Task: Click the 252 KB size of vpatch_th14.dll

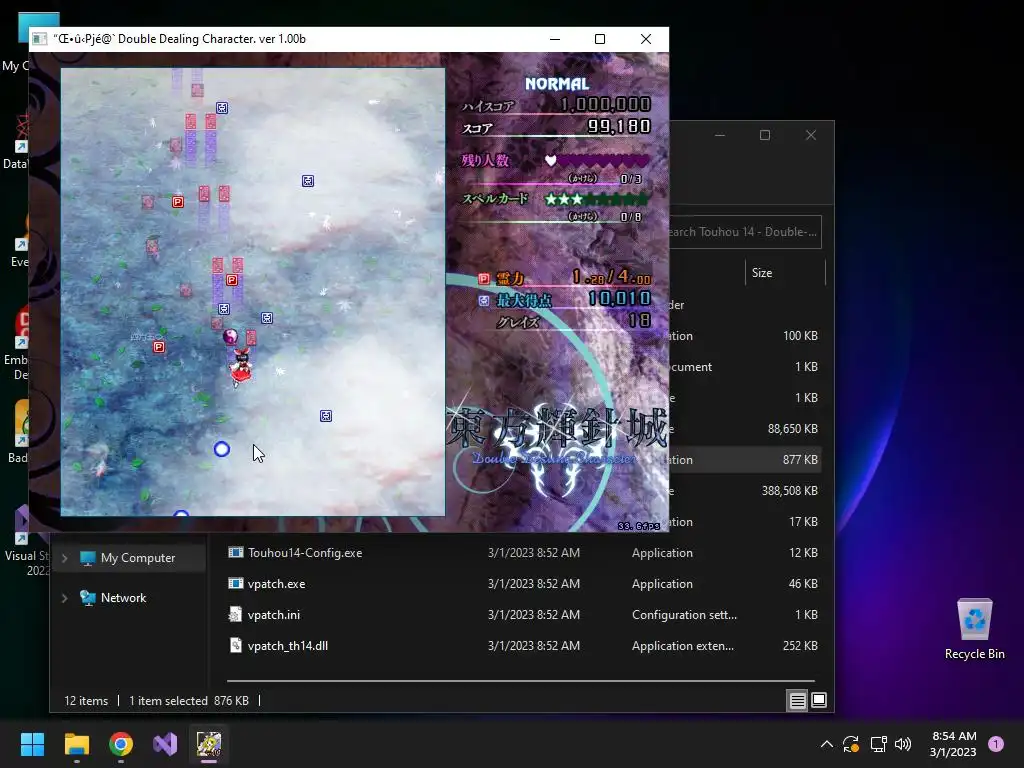Action: pos(800,645)
